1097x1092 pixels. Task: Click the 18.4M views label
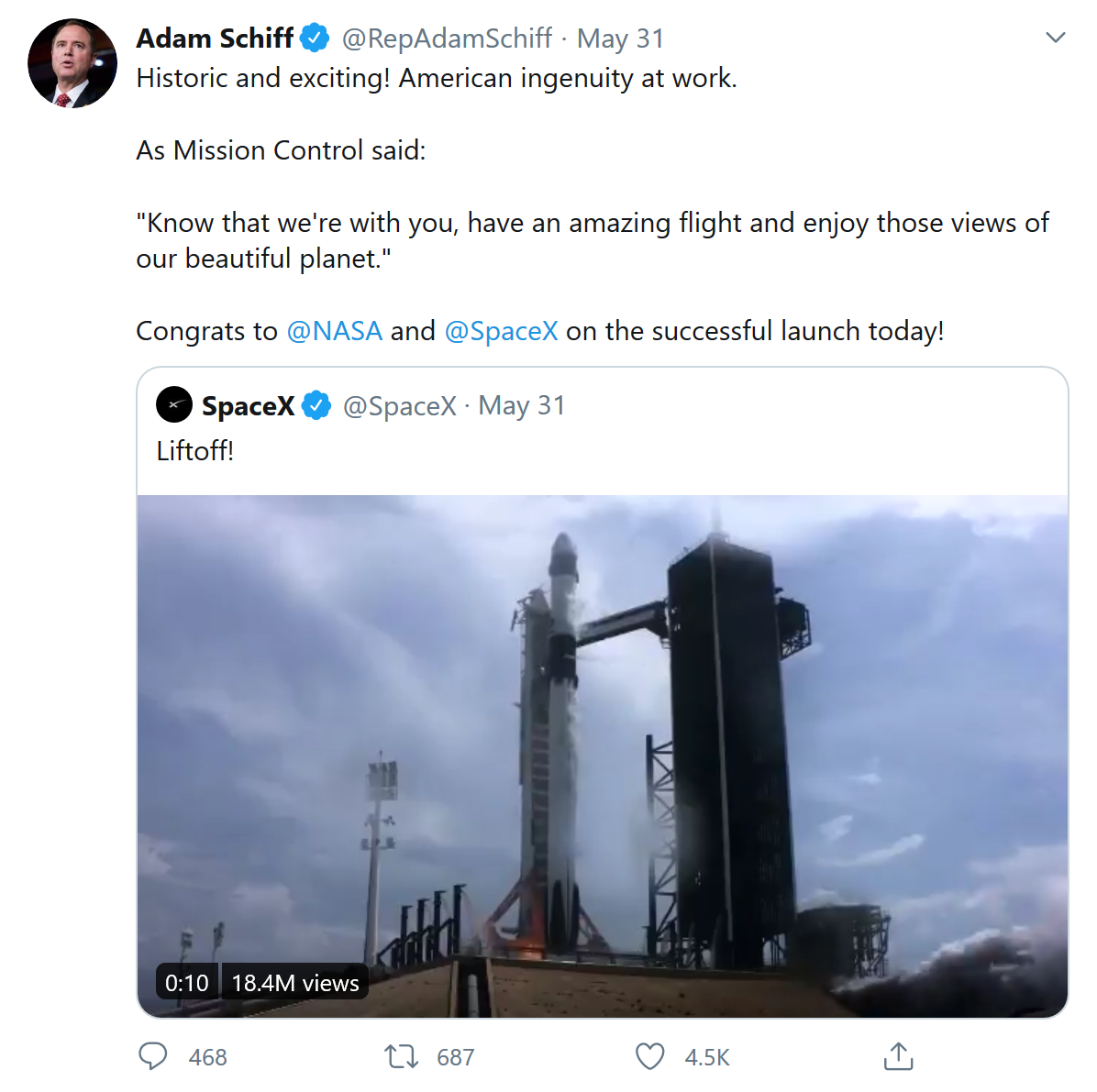(294, 983)
